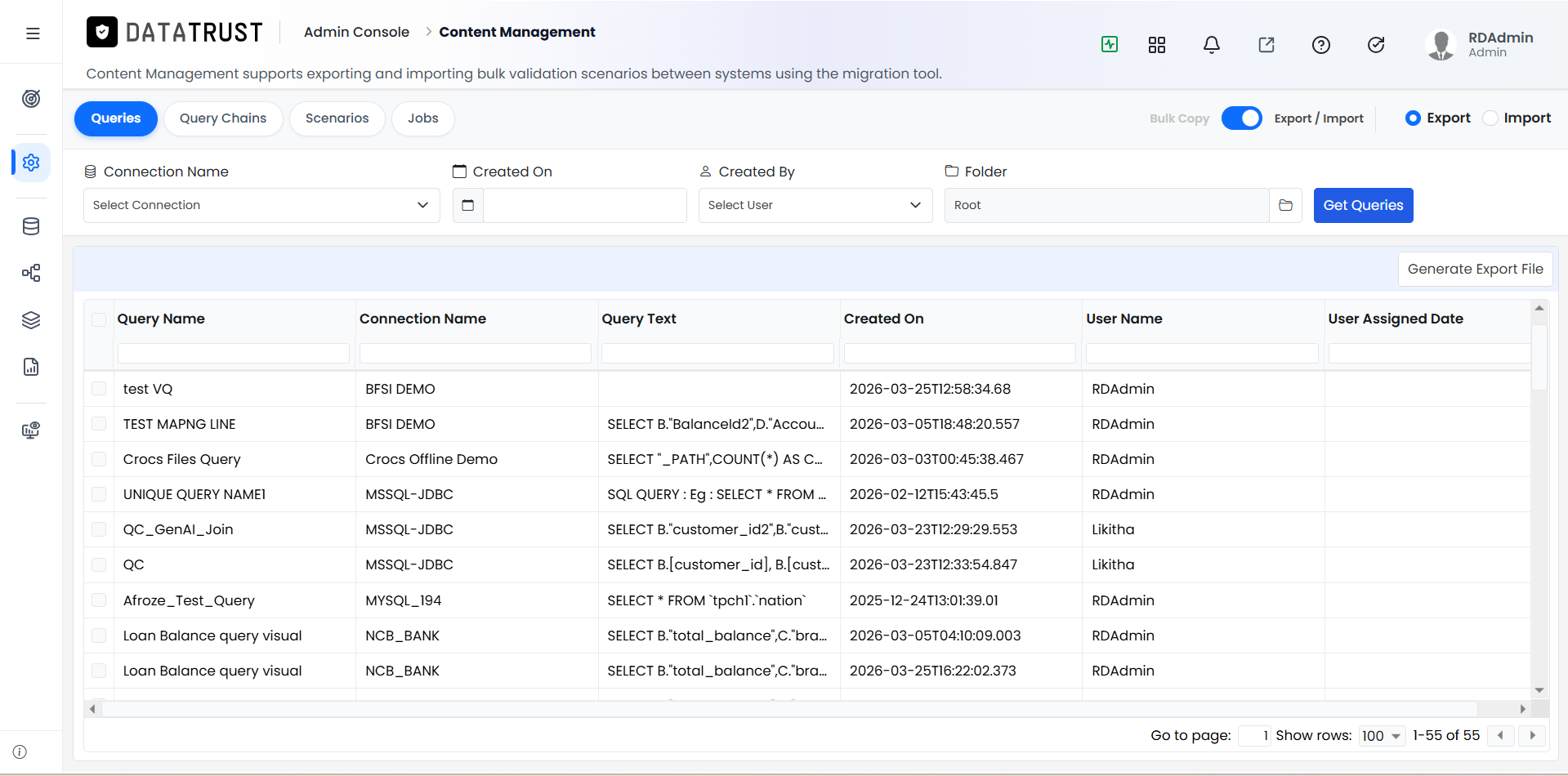Image resolution: width=1568 pixels, height=776 pixels.
Task: Open the Show rows 100 dropdown
Action: (1382, 736)
